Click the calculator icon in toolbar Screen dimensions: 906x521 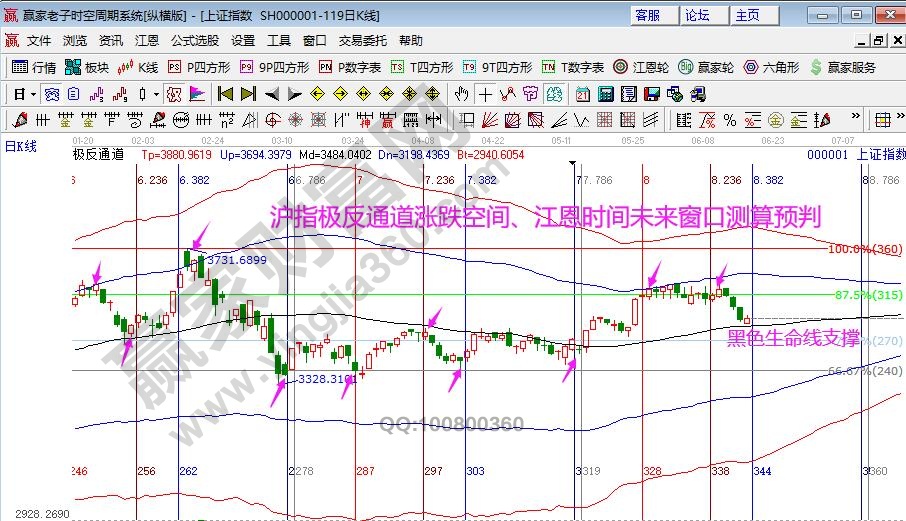tap(604, 94)
